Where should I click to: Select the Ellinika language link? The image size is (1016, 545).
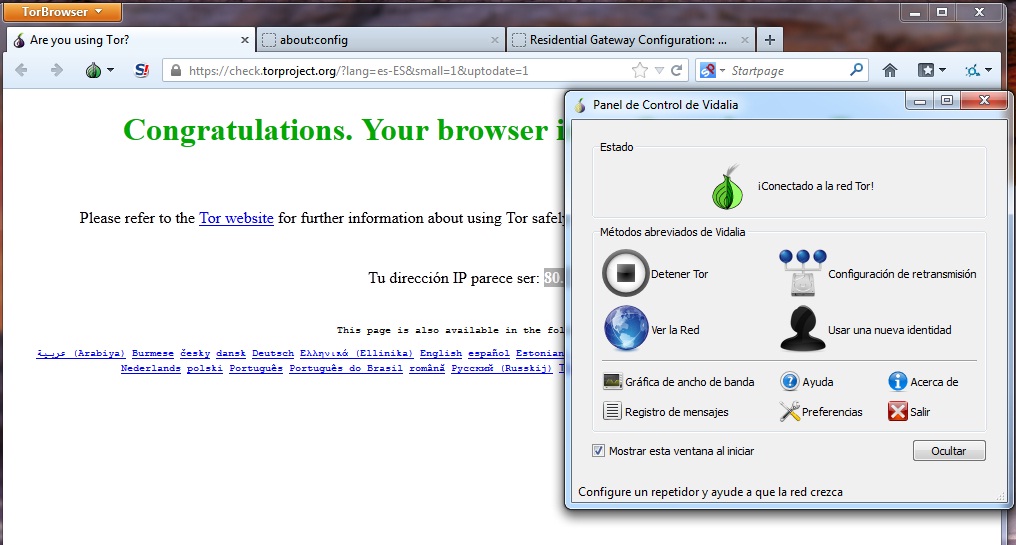point(356,353)
